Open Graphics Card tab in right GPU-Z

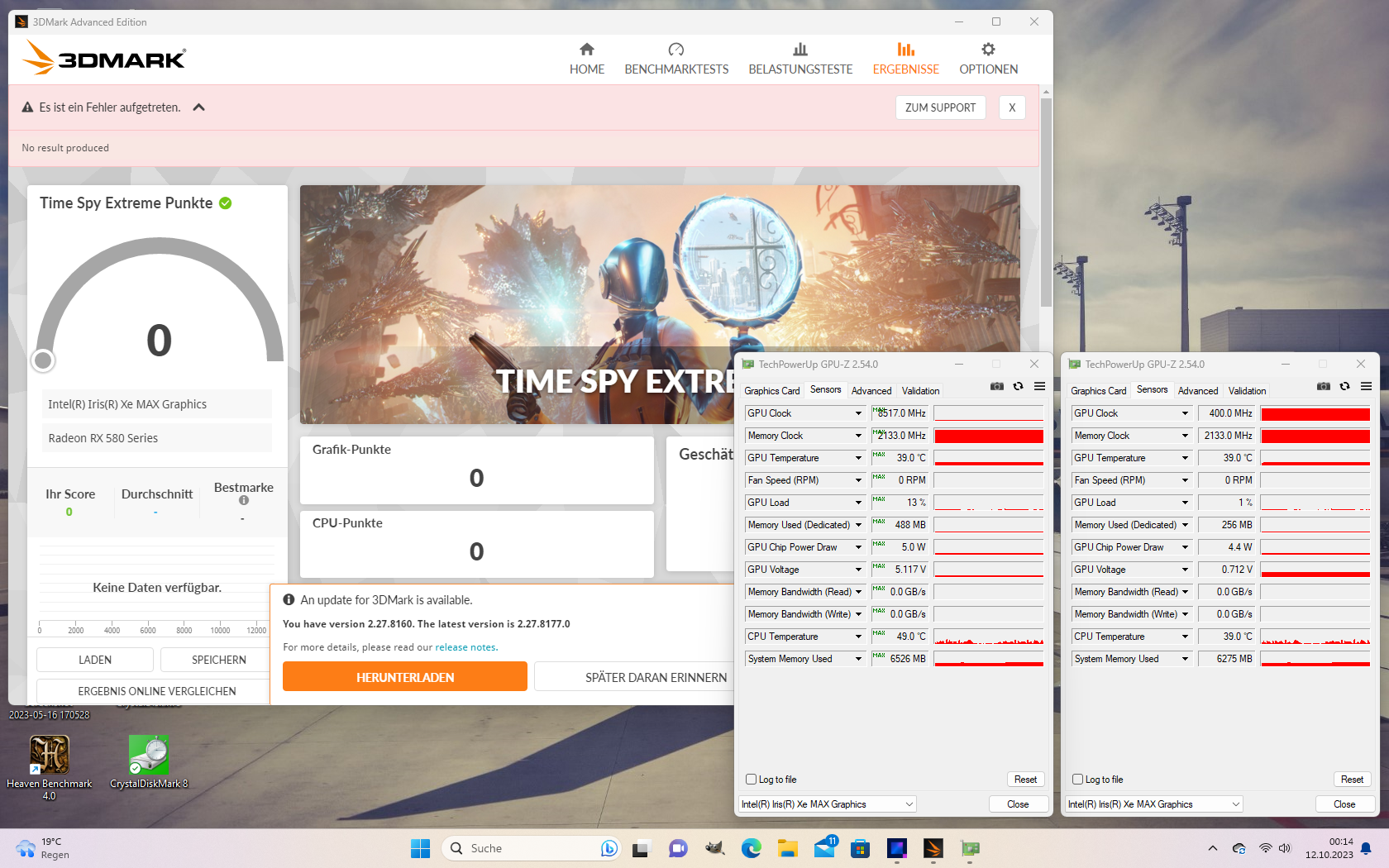[1098, 391]
